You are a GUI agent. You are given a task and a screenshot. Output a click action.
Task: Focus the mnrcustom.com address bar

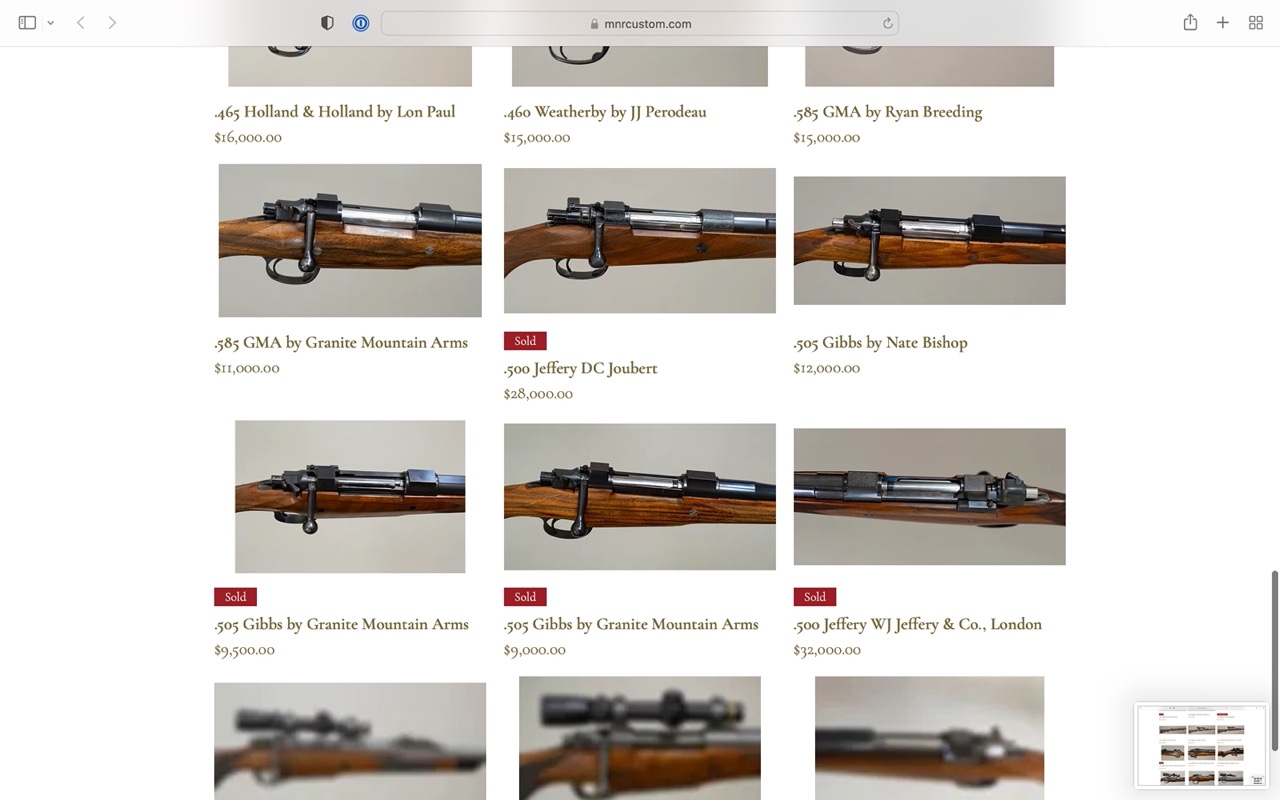[x=640, y=23]
